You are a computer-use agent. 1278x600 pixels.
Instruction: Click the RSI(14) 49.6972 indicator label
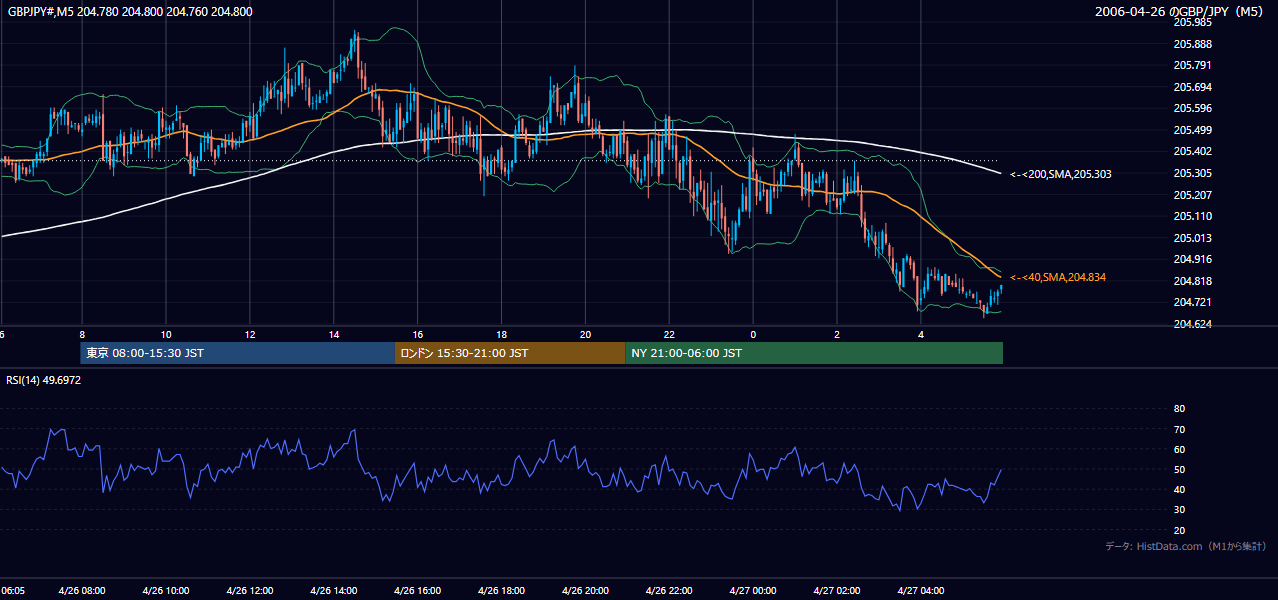(x=44, y=380)
